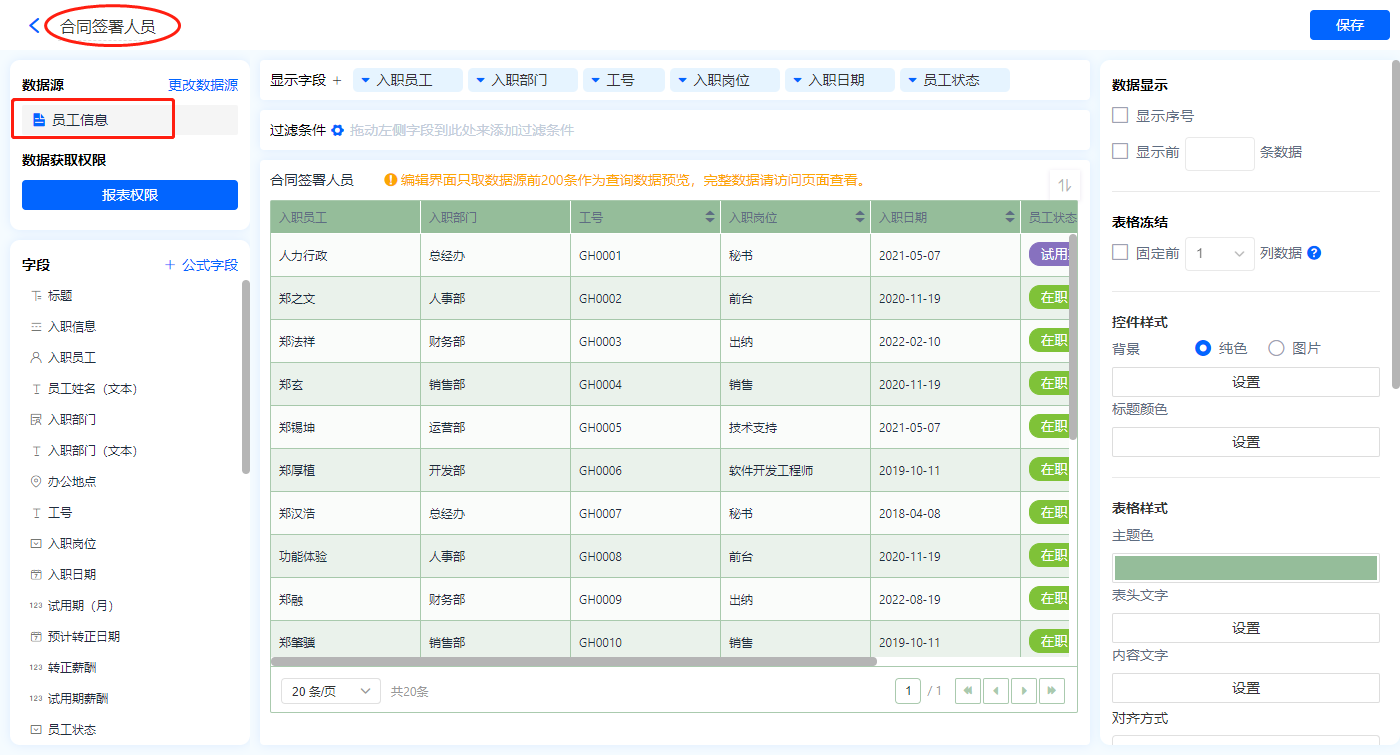This screenshot has width=1400, height=755.
Task: Go to the next page arrow
Action: pos(1023,691)
